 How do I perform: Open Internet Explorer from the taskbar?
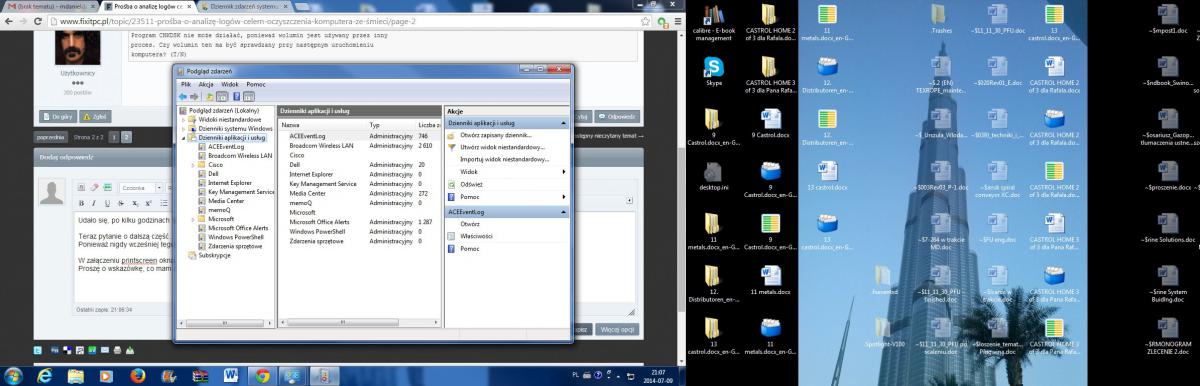coord(44,375)
